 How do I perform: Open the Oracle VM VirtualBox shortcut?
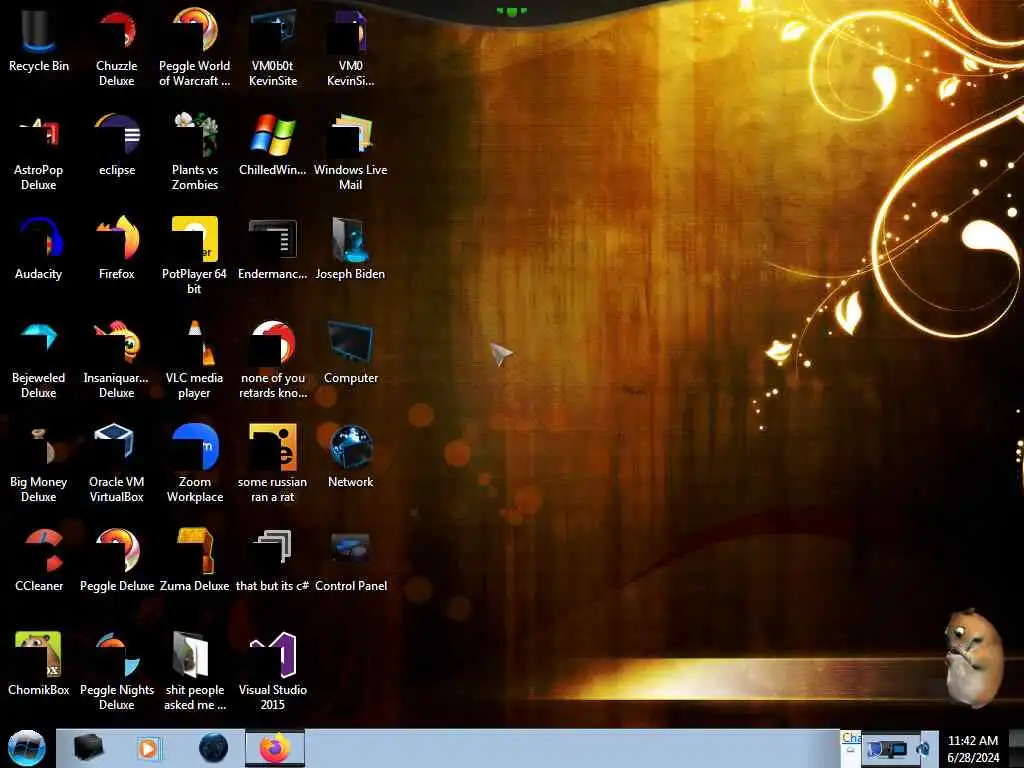116,464
